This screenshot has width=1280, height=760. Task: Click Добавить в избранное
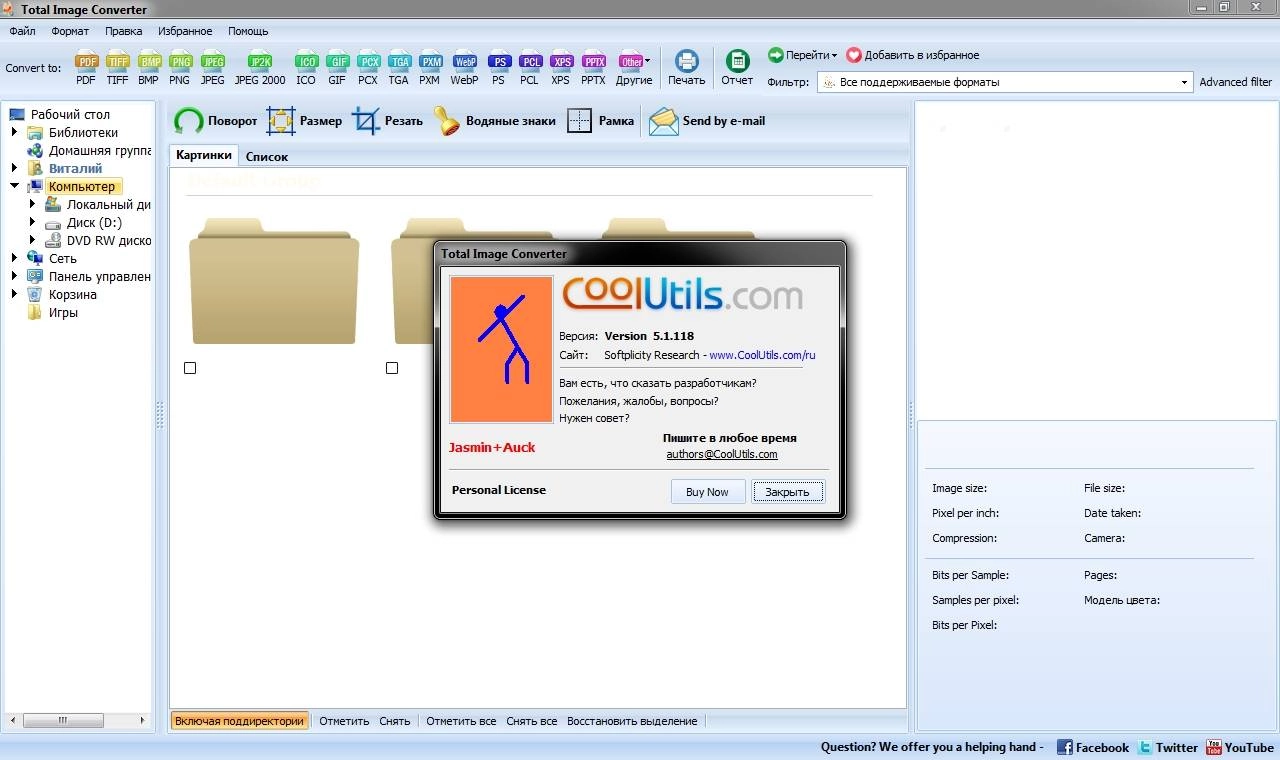point(913,55)
